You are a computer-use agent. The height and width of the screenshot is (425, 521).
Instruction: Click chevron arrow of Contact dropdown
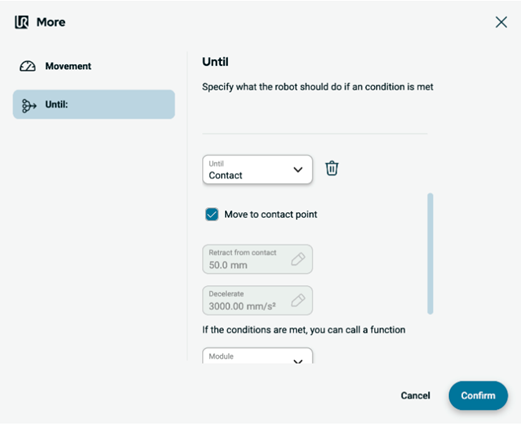point(298,170)
